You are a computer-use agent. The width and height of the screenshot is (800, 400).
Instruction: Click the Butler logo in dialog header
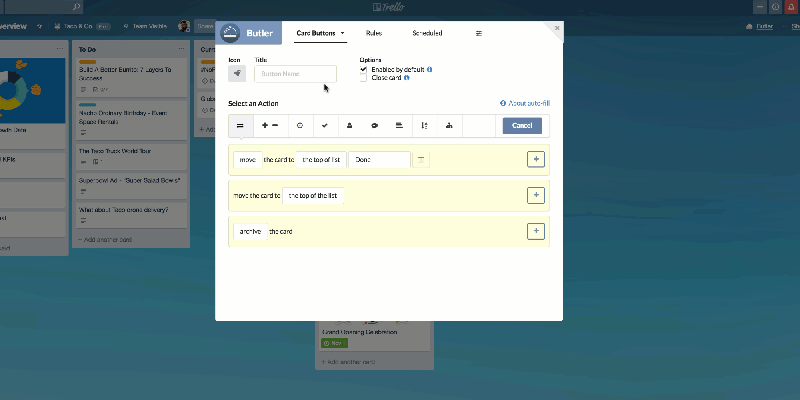230,33
